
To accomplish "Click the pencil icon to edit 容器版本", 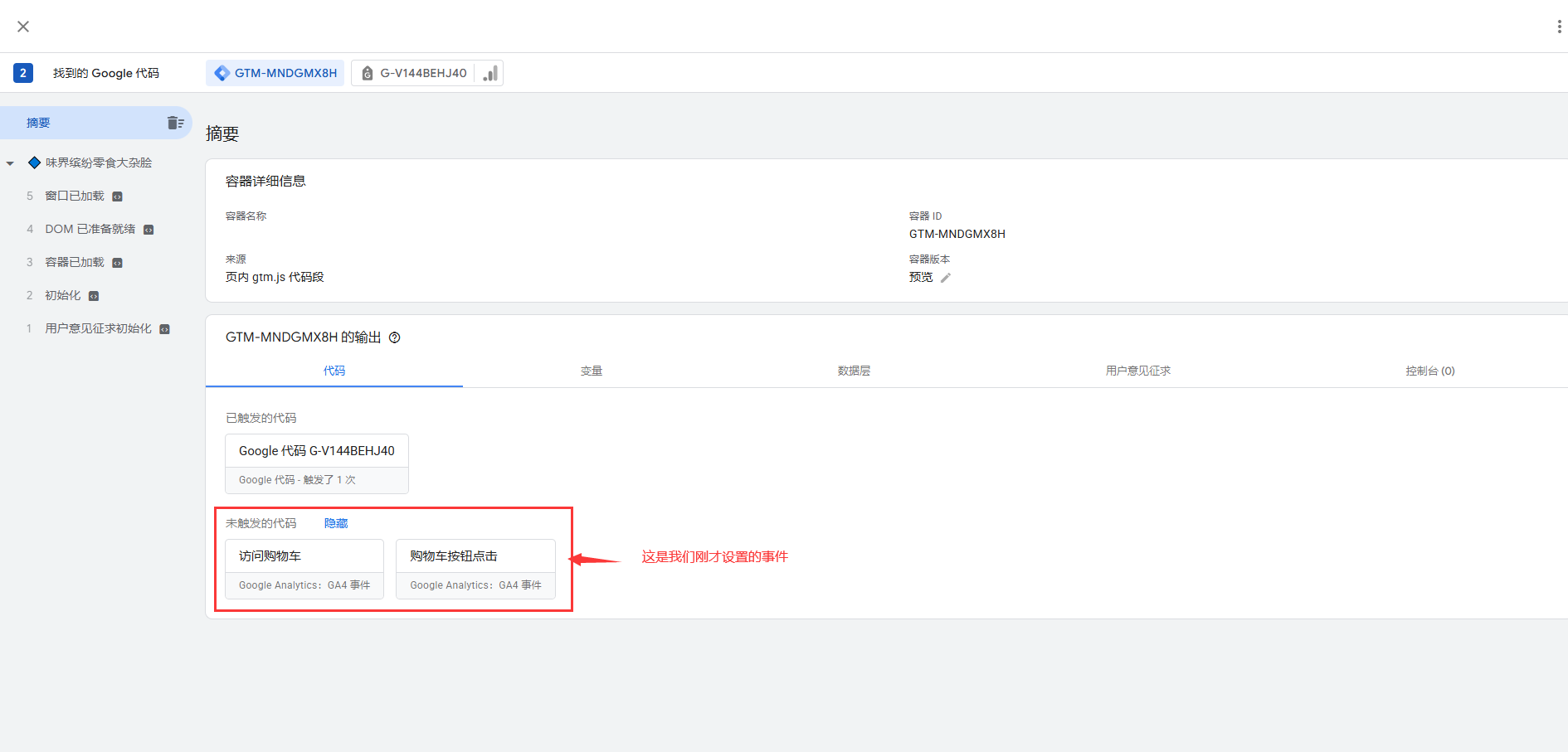I will click(946, 278).
